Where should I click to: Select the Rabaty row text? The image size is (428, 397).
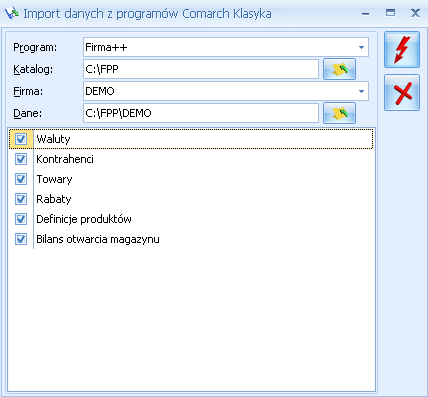tap(54, 199)
